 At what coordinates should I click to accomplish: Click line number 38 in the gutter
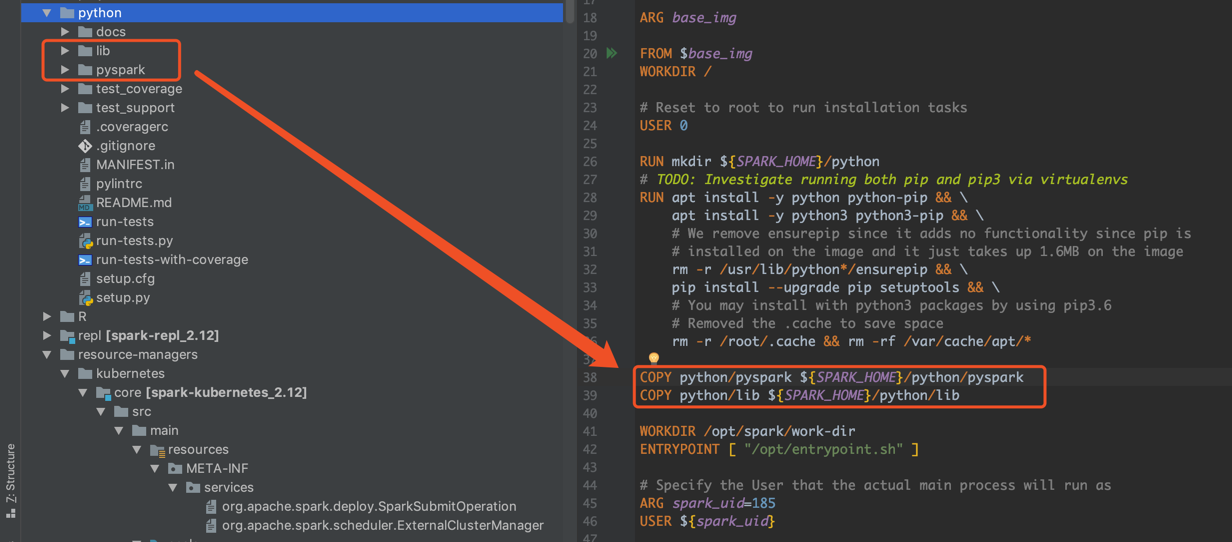[x=589, y=377]
